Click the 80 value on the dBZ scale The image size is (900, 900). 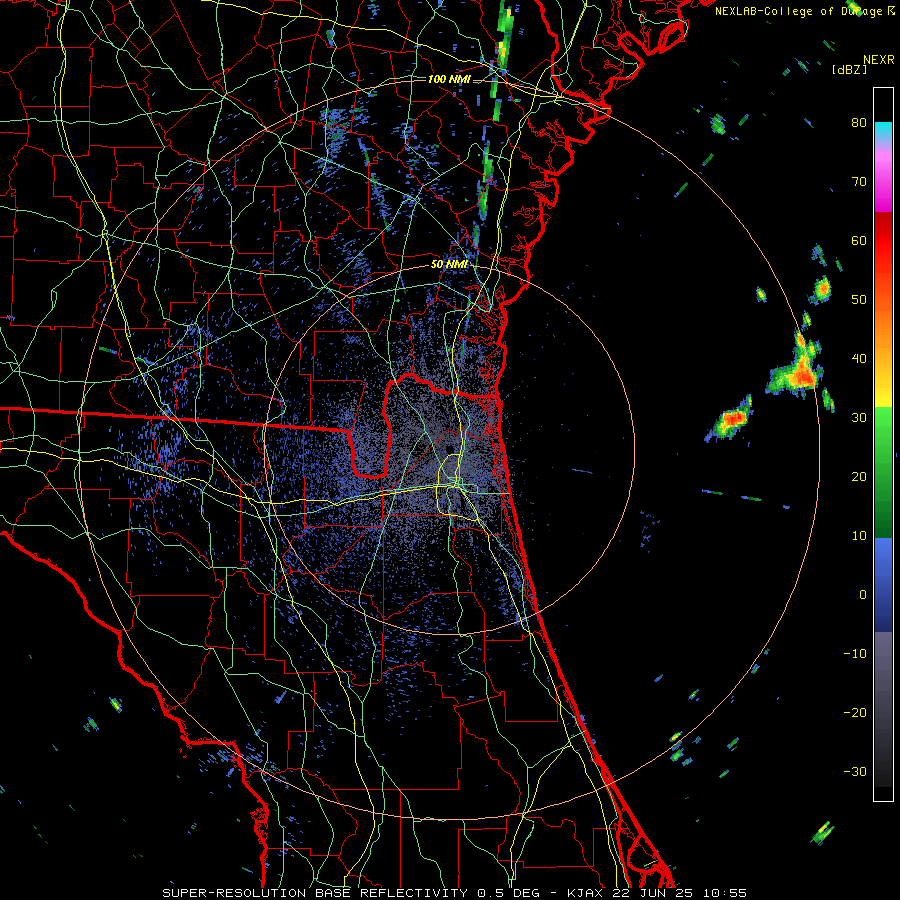[x=859, y=122]
